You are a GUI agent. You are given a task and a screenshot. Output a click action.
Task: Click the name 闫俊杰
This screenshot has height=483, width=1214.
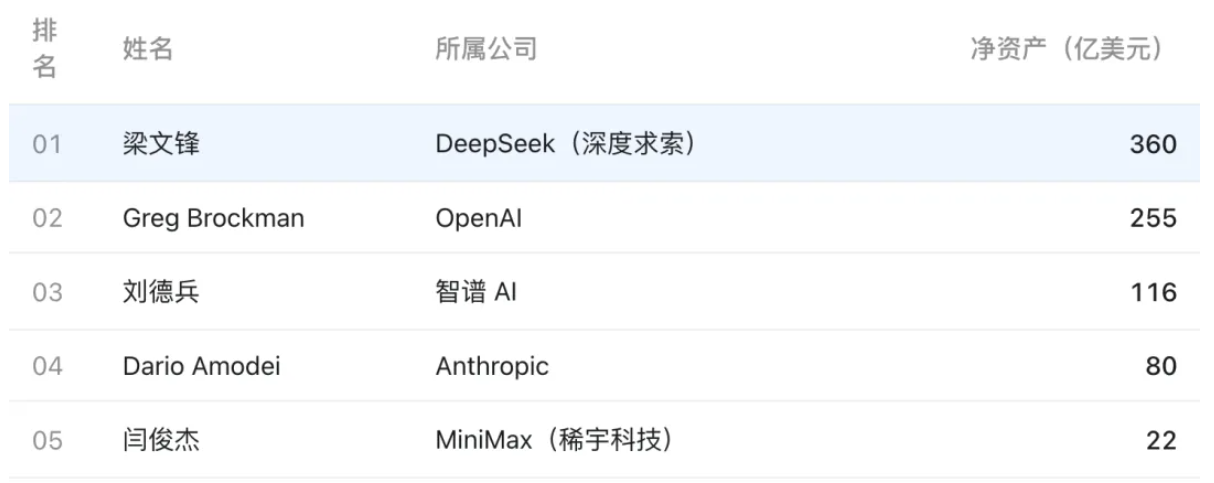(161, 440)
